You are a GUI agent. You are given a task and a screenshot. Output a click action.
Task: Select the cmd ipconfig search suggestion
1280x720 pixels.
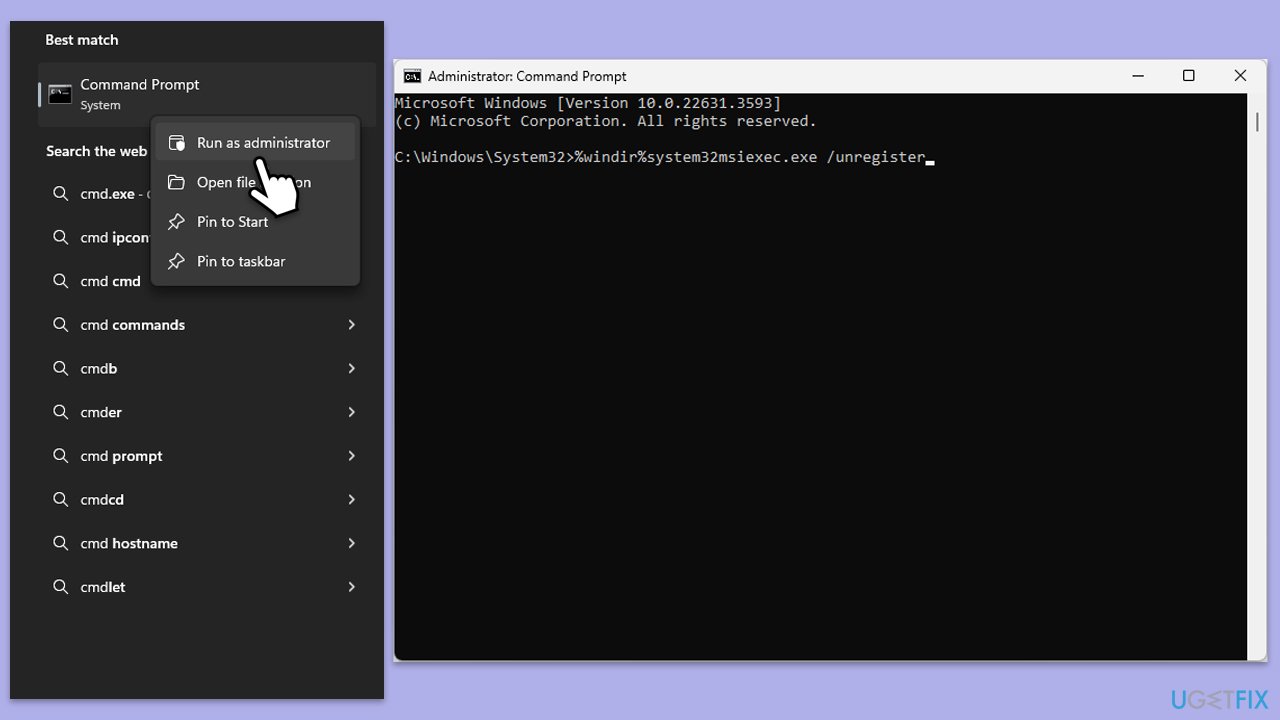pyautogui.click(x=114, y=238)
